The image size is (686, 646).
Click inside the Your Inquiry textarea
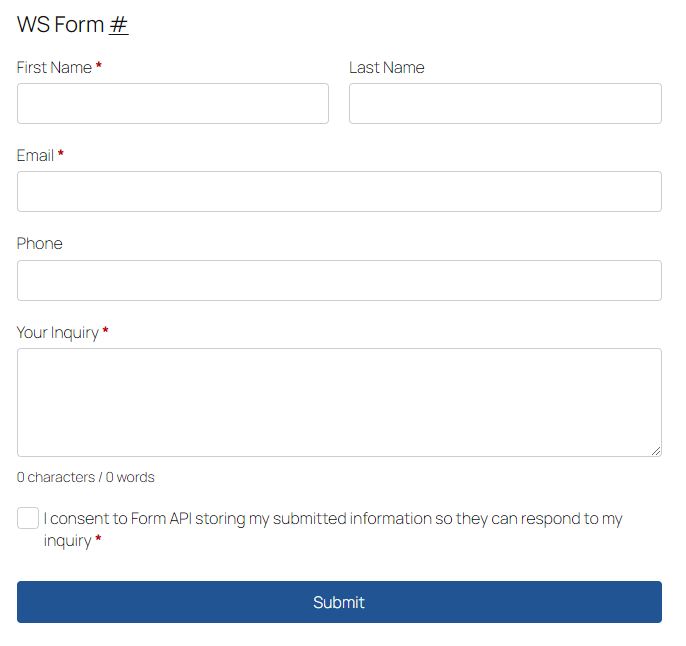(x=339, y=402)
